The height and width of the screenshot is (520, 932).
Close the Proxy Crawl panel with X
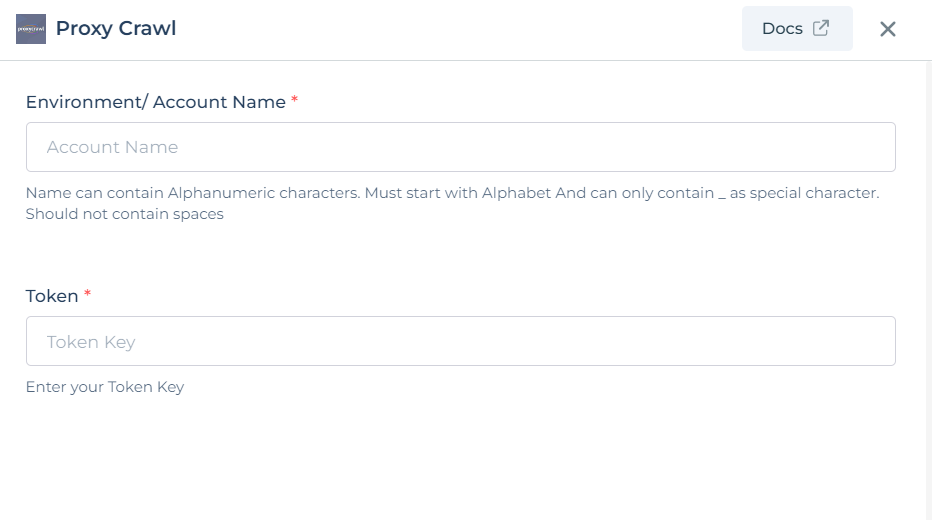click(x=887, y=29)
